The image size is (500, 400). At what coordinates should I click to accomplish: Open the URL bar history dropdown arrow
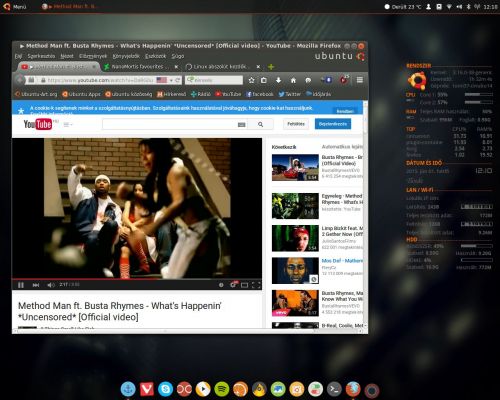pyautogui.click(x=171, y=80)
